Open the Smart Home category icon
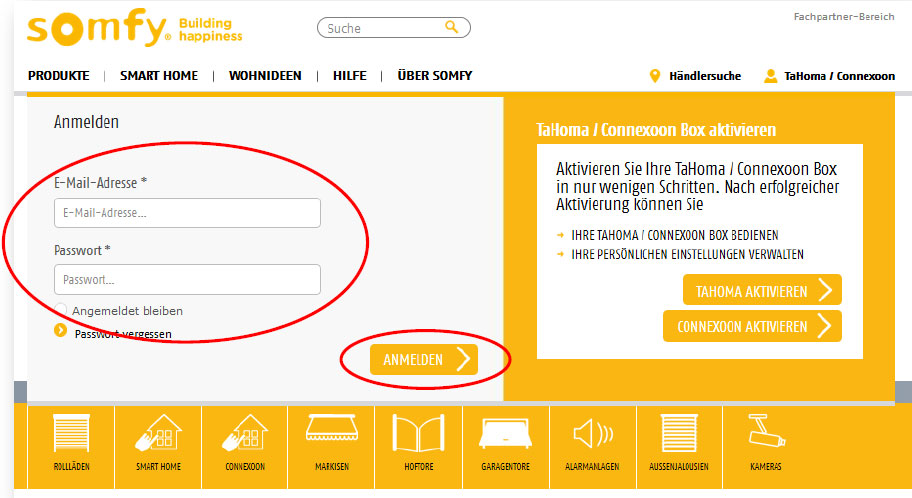Image resolution: width=912 pixels, height=498 pixels. (x=158, y=433)
